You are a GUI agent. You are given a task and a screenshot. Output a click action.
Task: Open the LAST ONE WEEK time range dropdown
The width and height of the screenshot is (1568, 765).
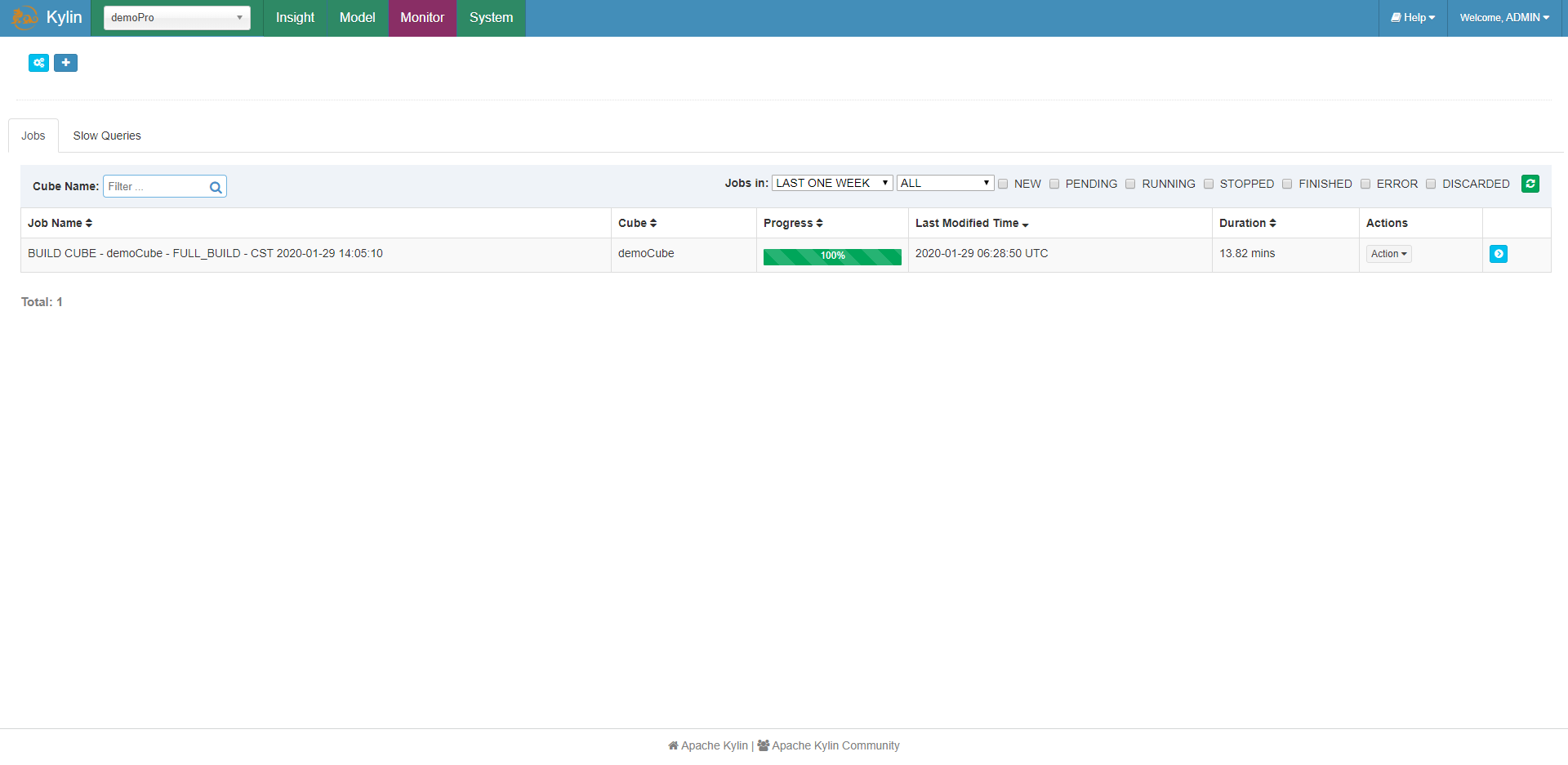pyautogui.click(x=831, y=182)
